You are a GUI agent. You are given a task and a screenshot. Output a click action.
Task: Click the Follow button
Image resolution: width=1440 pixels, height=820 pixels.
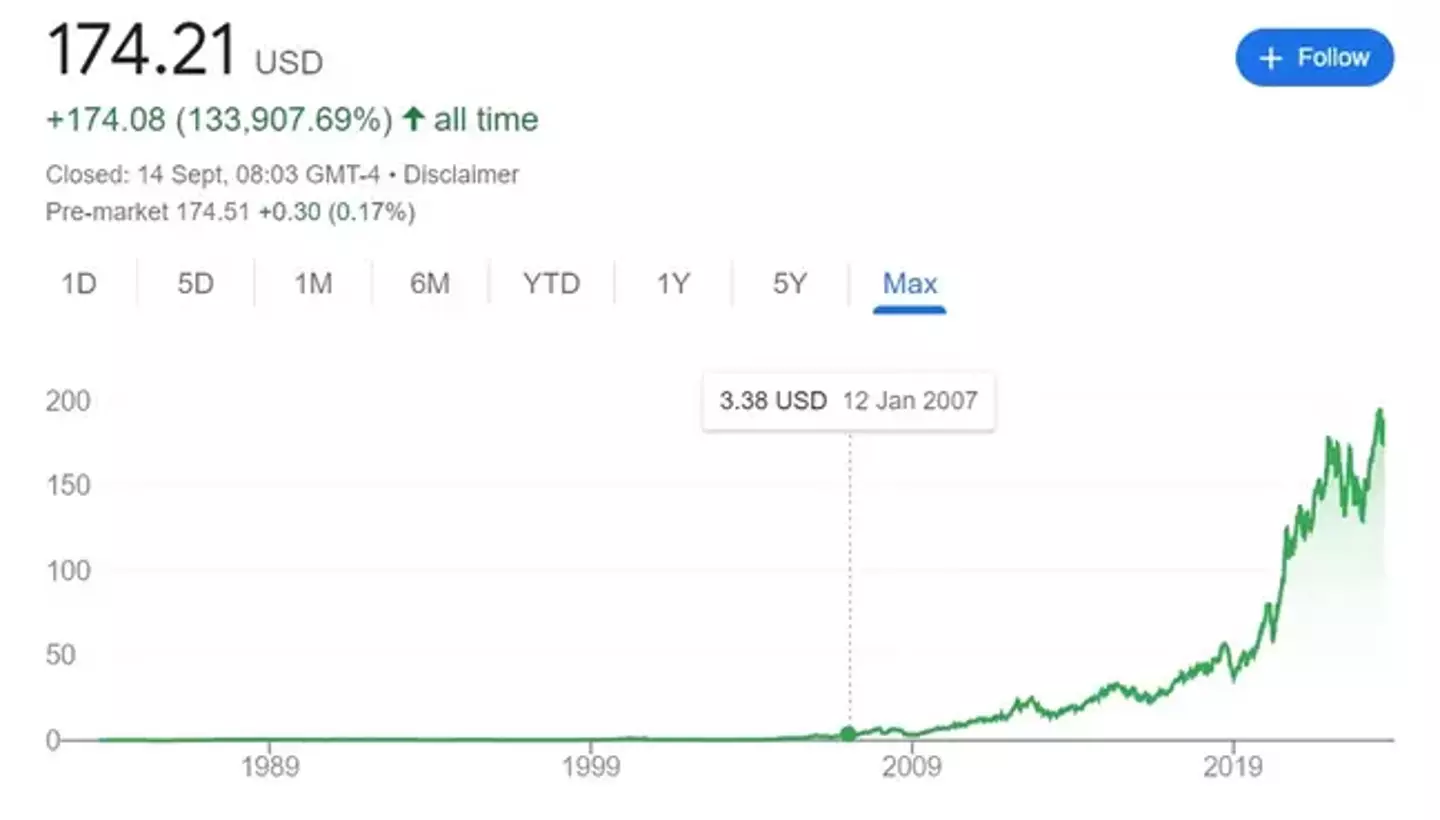1314,58
